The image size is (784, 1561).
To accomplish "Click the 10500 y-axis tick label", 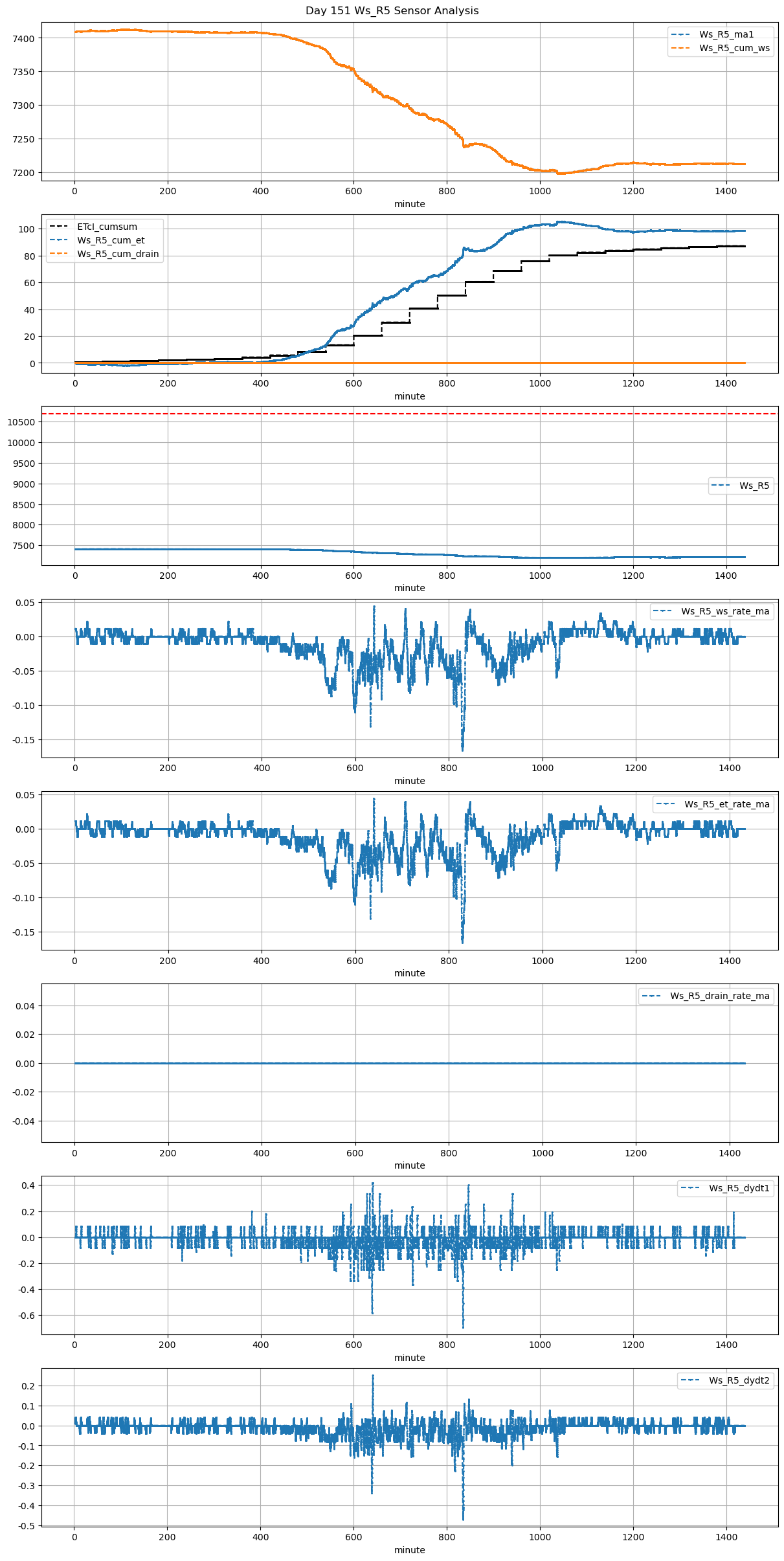I will pyautogui.click(x=21, y=422).
